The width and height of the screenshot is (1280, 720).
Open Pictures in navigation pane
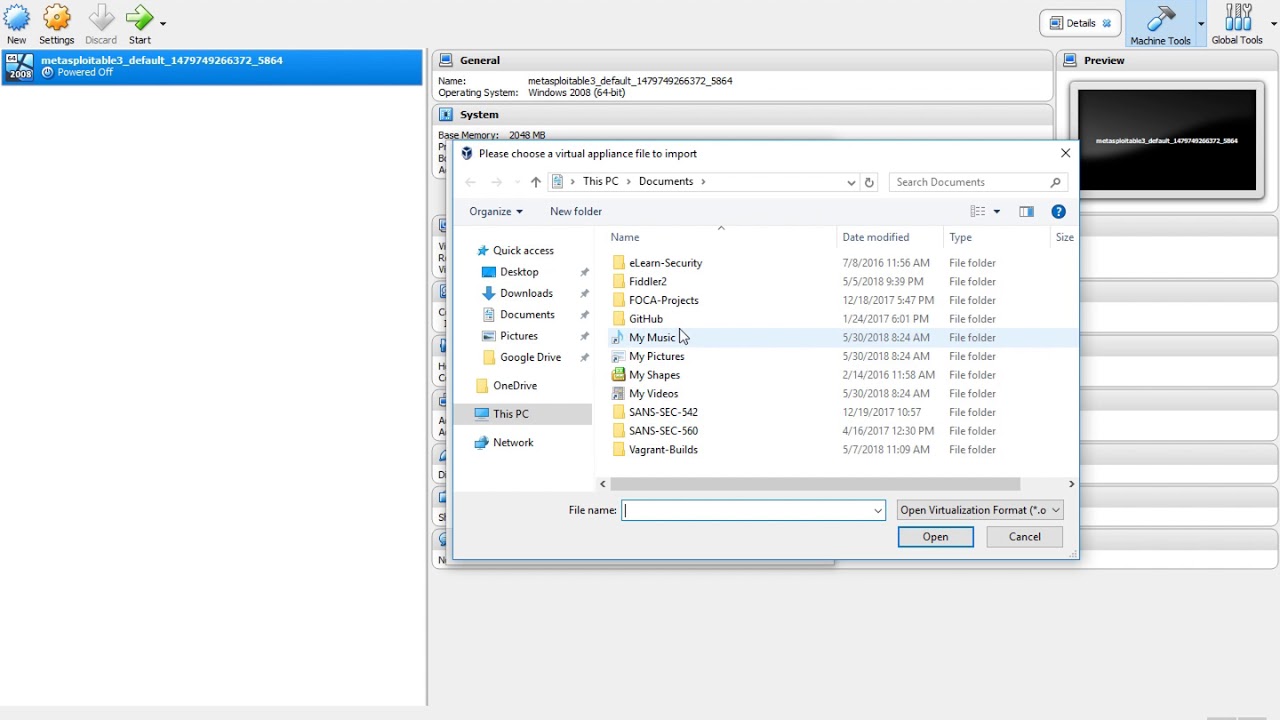519,336
